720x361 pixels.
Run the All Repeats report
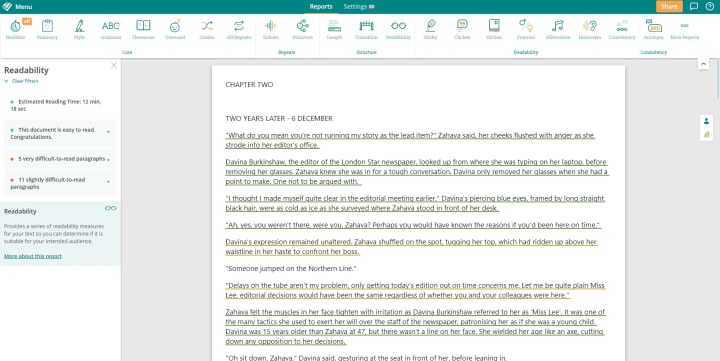click(x=239, y=29)
